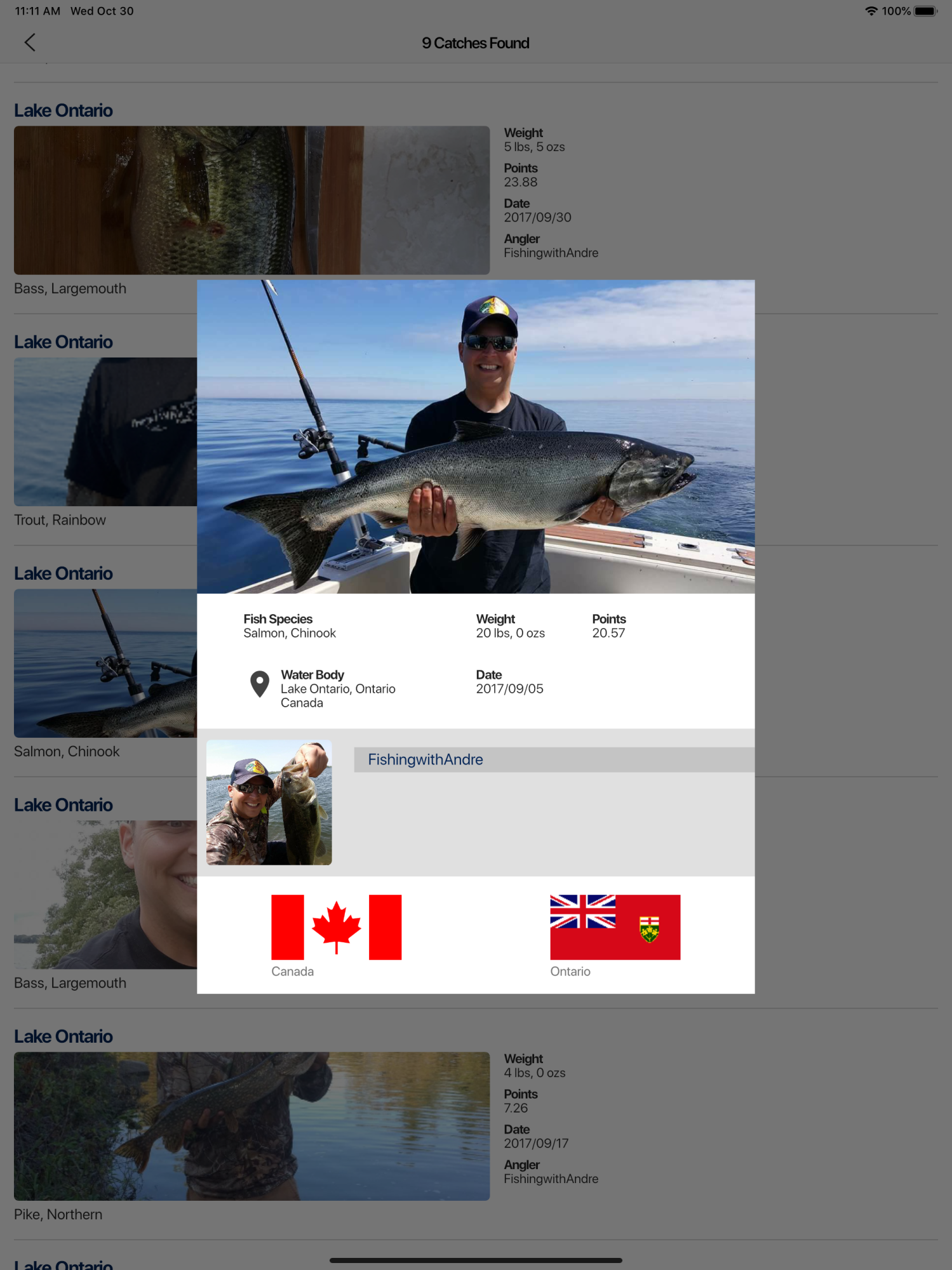952x1270 pixels.
Task: Tap the battery status icon
Action: pyautogui.click(x=925, y=11)
